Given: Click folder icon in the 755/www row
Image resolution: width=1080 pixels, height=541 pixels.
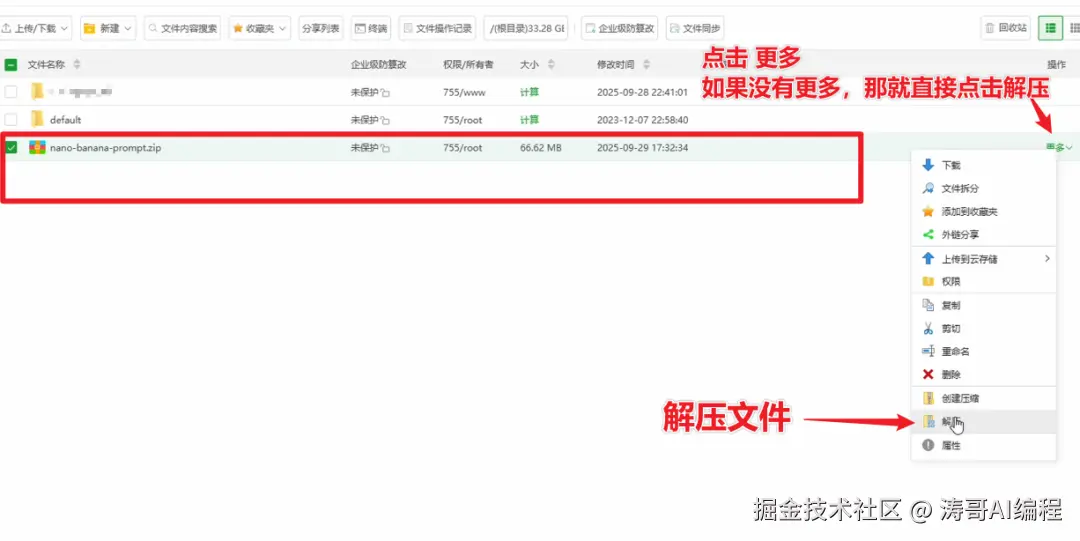Looking at the screenshot, I should [37, 91].
